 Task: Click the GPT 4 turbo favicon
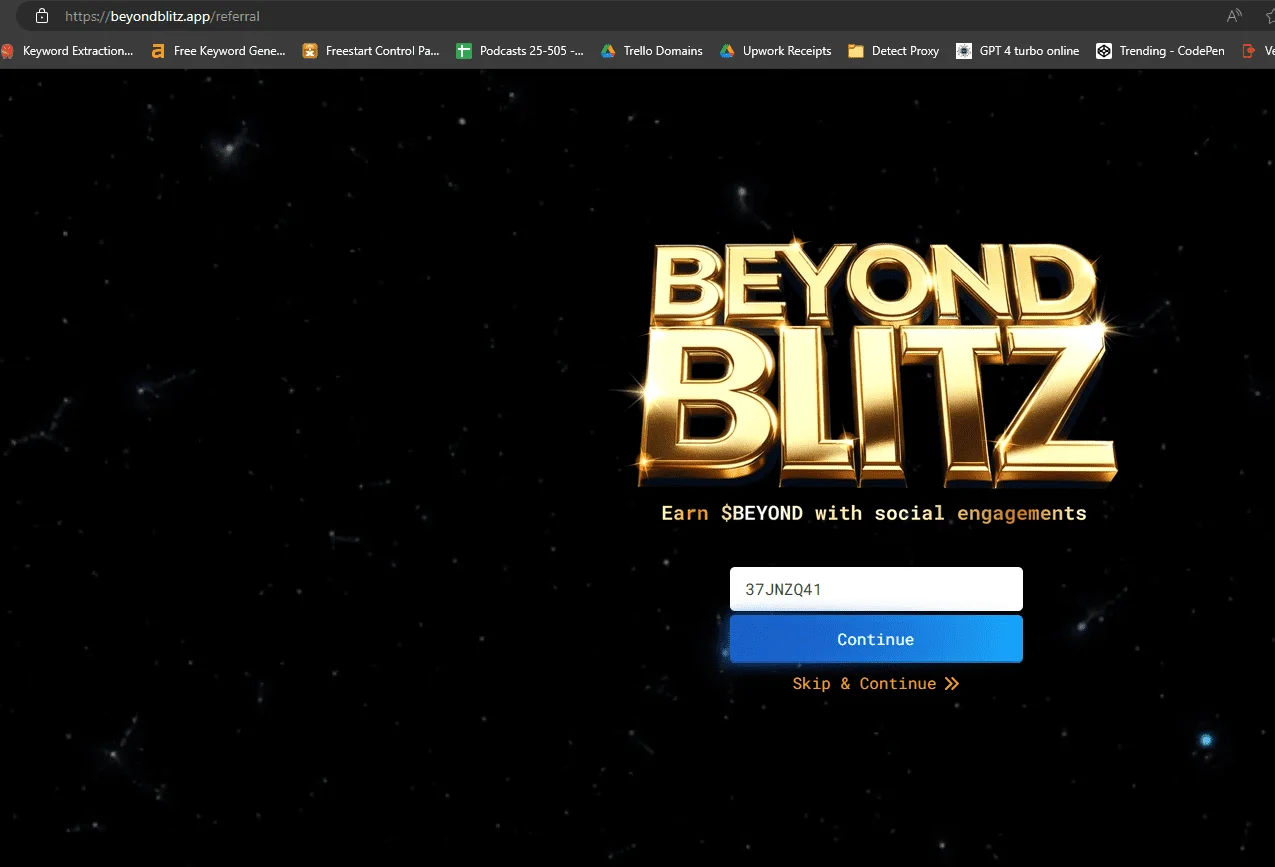coord(964,51)
